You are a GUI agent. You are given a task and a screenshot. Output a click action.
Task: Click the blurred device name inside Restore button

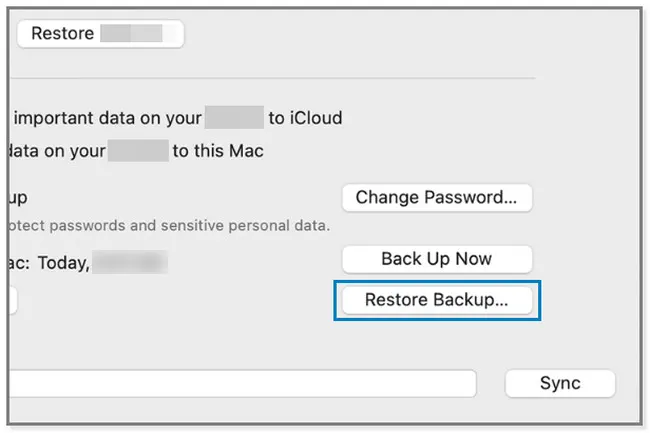point(131,34)
